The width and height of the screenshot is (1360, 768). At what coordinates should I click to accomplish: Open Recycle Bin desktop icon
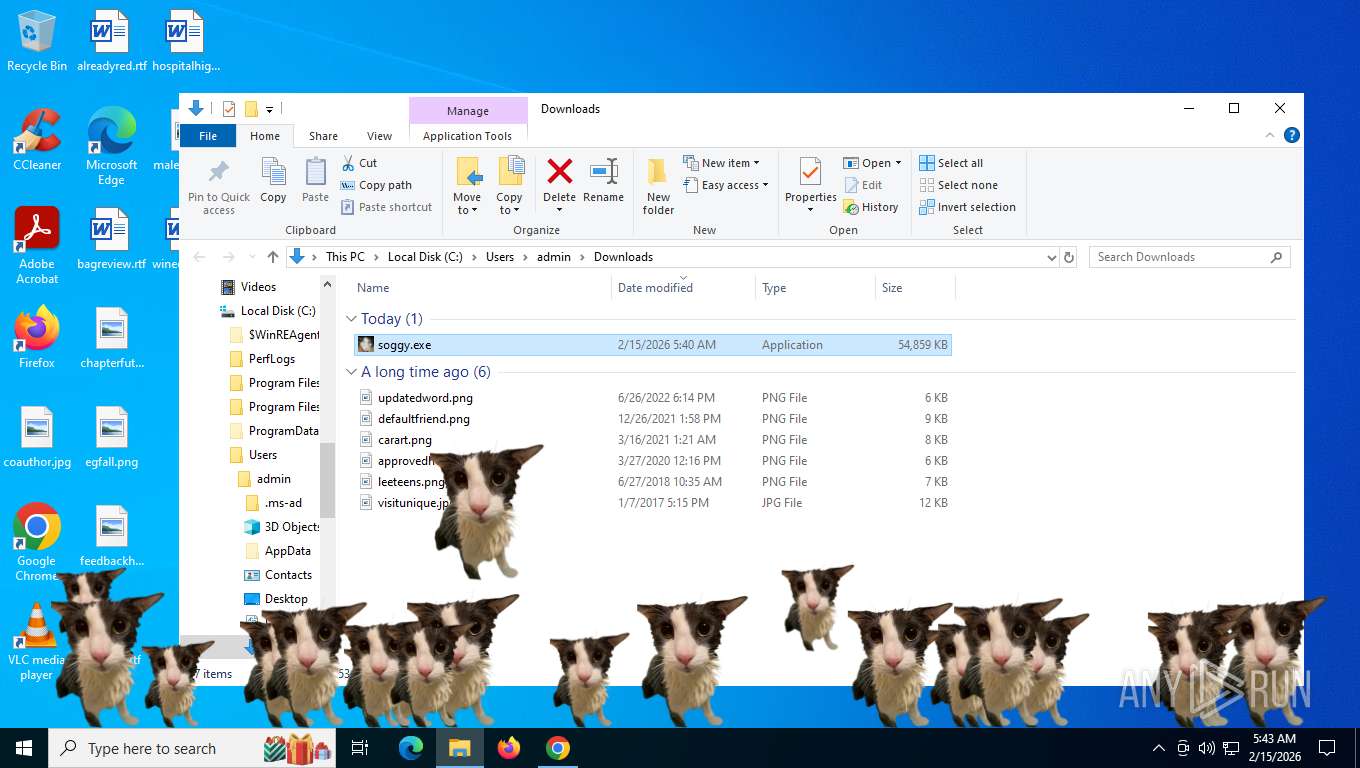(x=37, y=41)
